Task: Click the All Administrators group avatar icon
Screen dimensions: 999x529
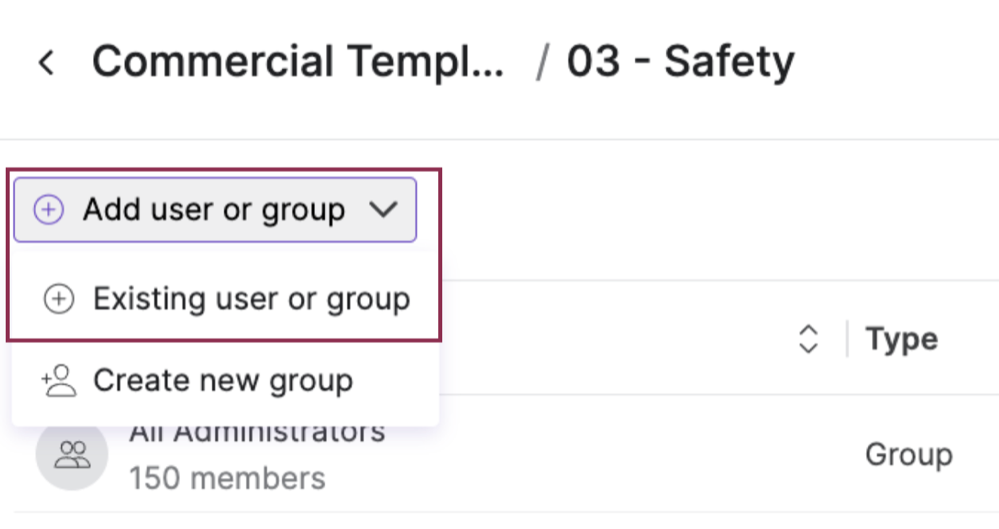Action: (71, 454)
